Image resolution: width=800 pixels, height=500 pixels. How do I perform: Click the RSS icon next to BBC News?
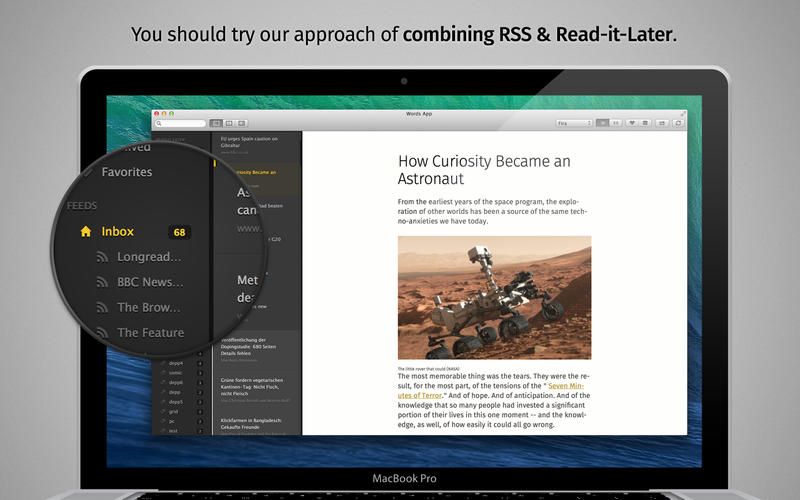101,282
